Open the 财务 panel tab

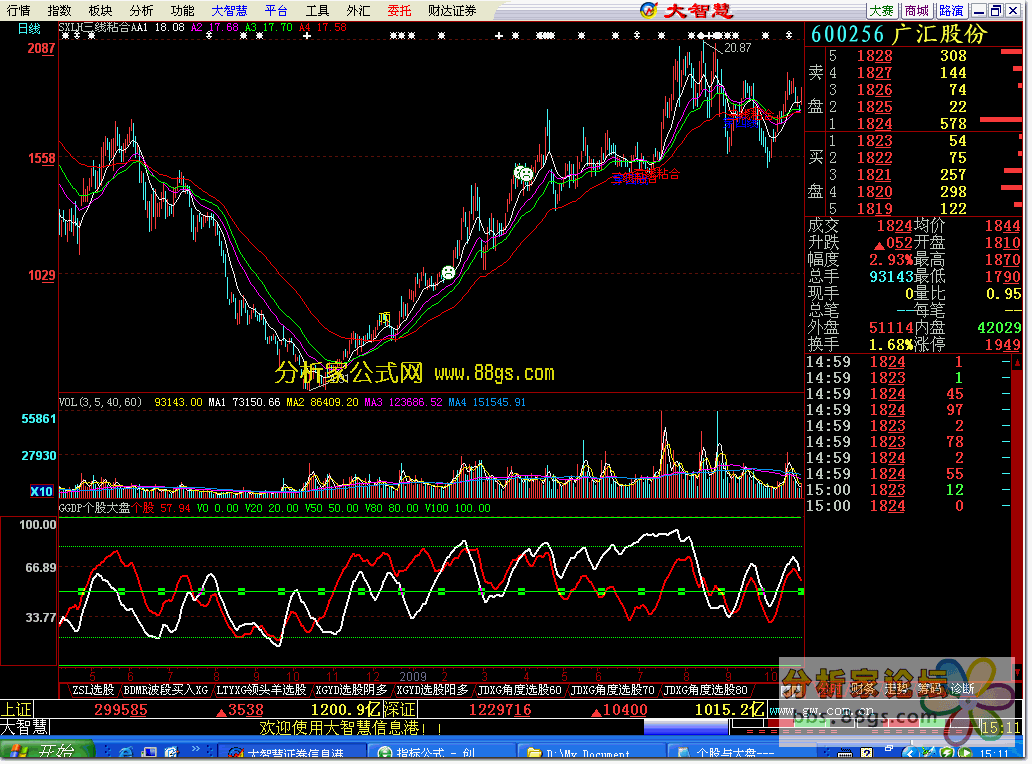[862, 689]
